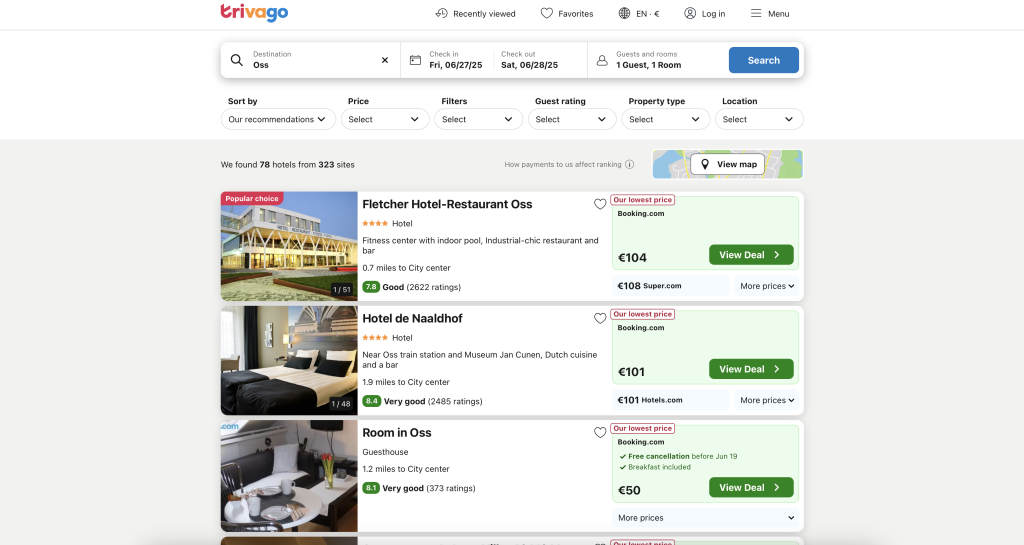Click the search magnifier icon in destination field
1024x545 pixels.
pos(236,60)
